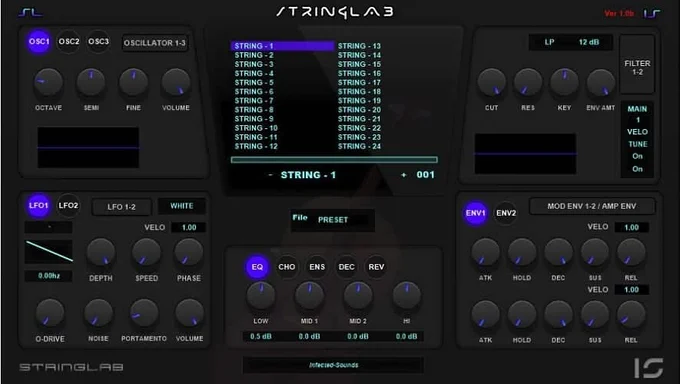Switch to LFO2
This screenshot has height=384, width=680.
68,205
